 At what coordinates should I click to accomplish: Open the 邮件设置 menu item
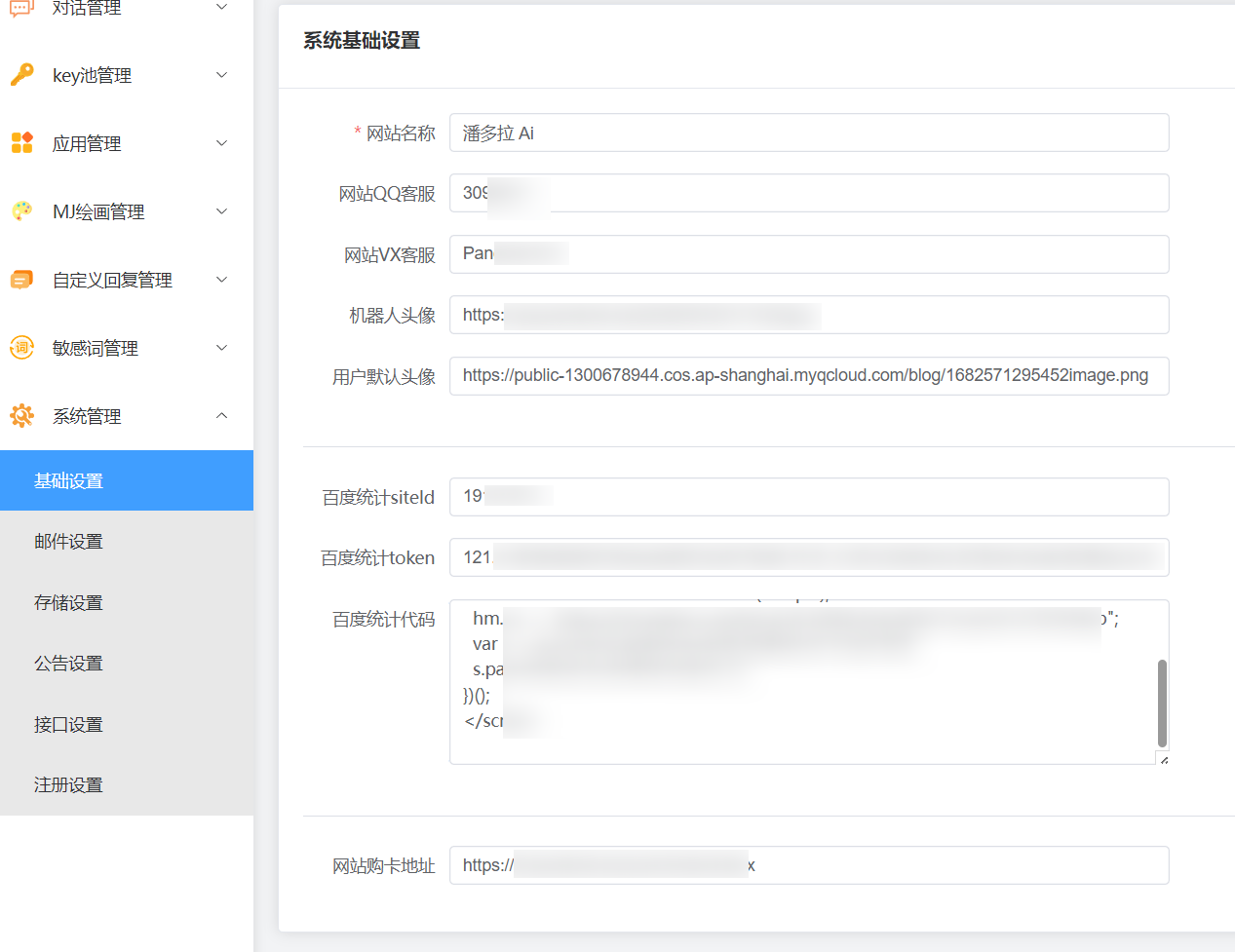(x=68, y=542)
